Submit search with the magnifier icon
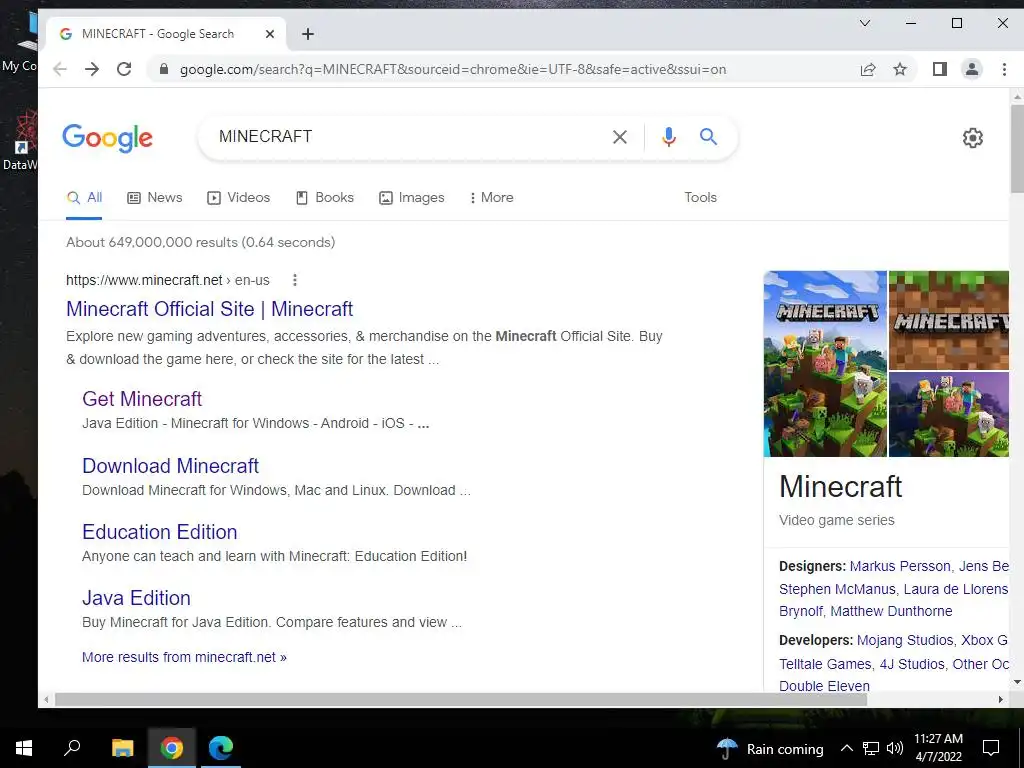 tap(709, 136)
